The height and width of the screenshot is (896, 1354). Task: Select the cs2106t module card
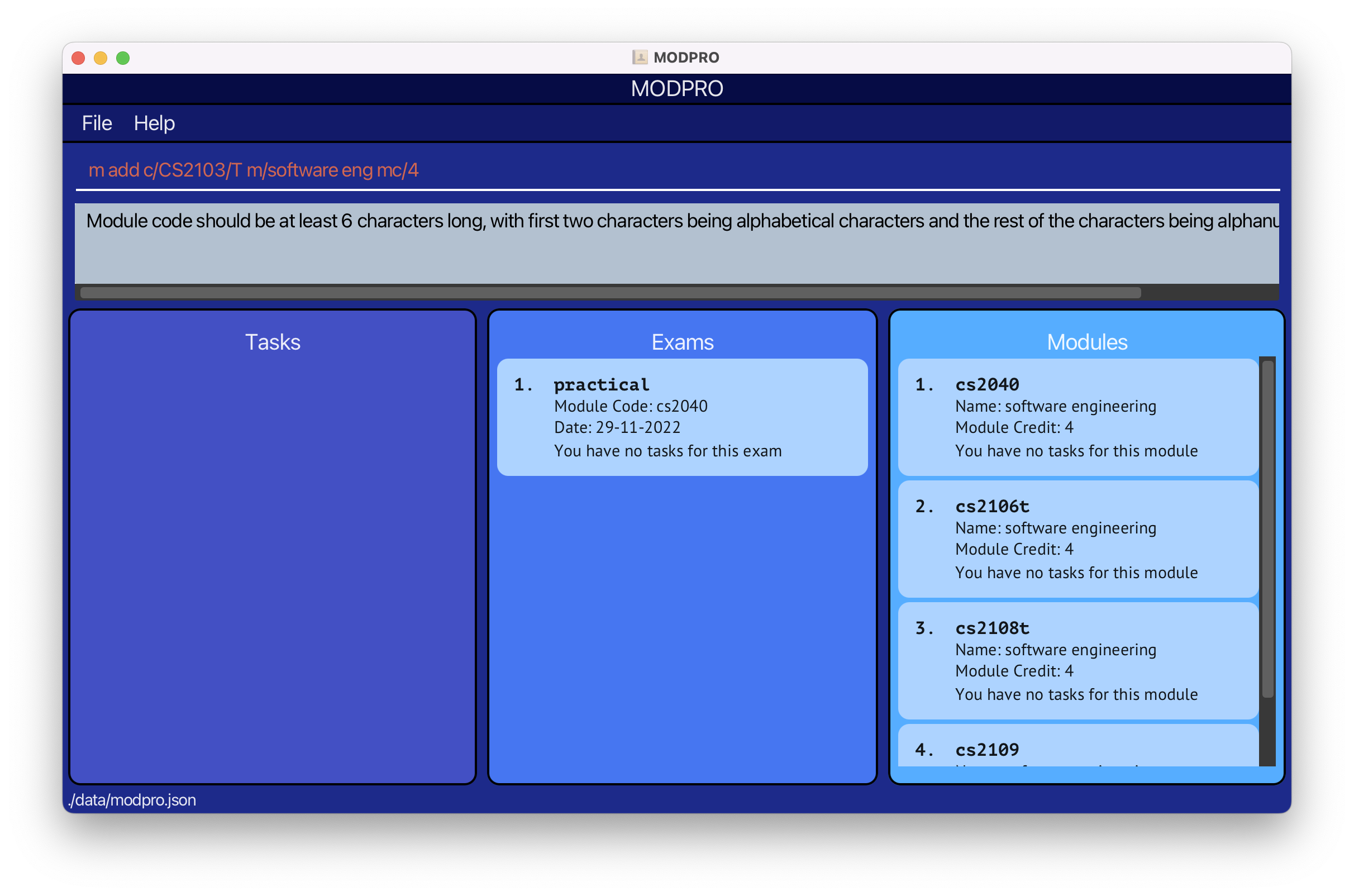(x=1078, y=539)
